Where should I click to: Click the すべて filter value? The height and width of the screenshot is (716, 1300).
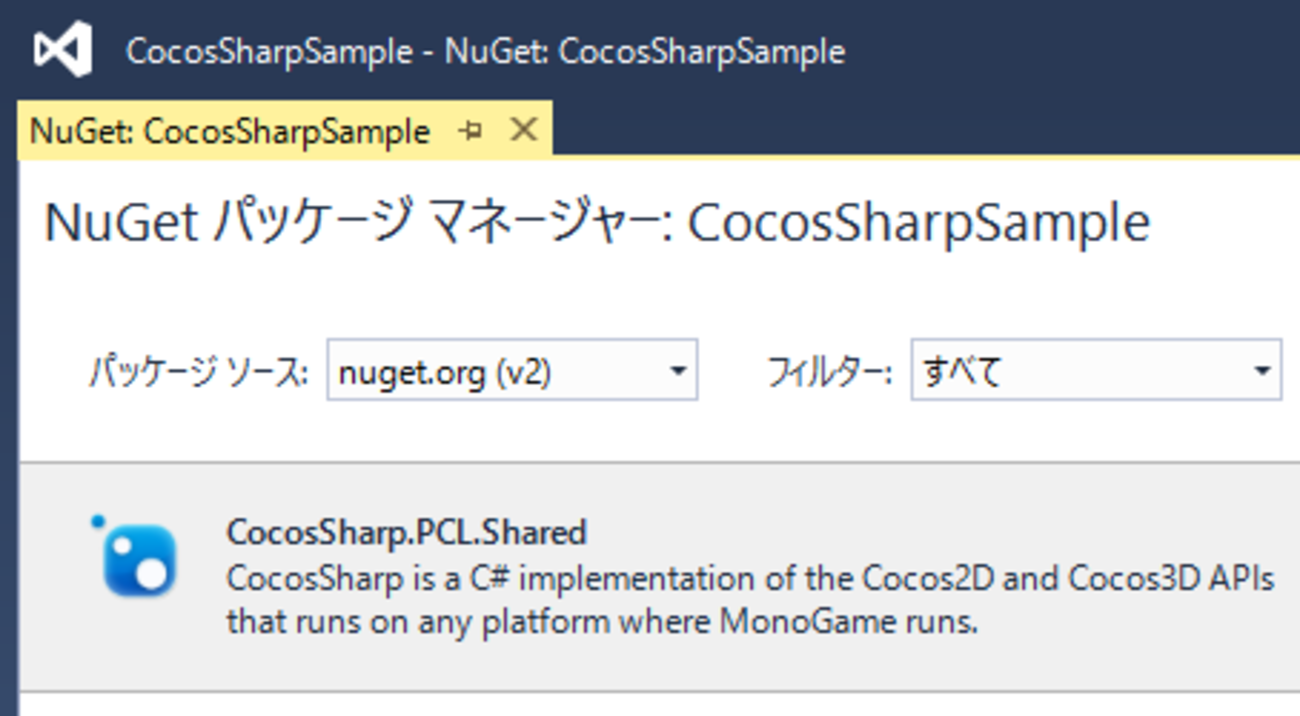click(x=962, y=372)
